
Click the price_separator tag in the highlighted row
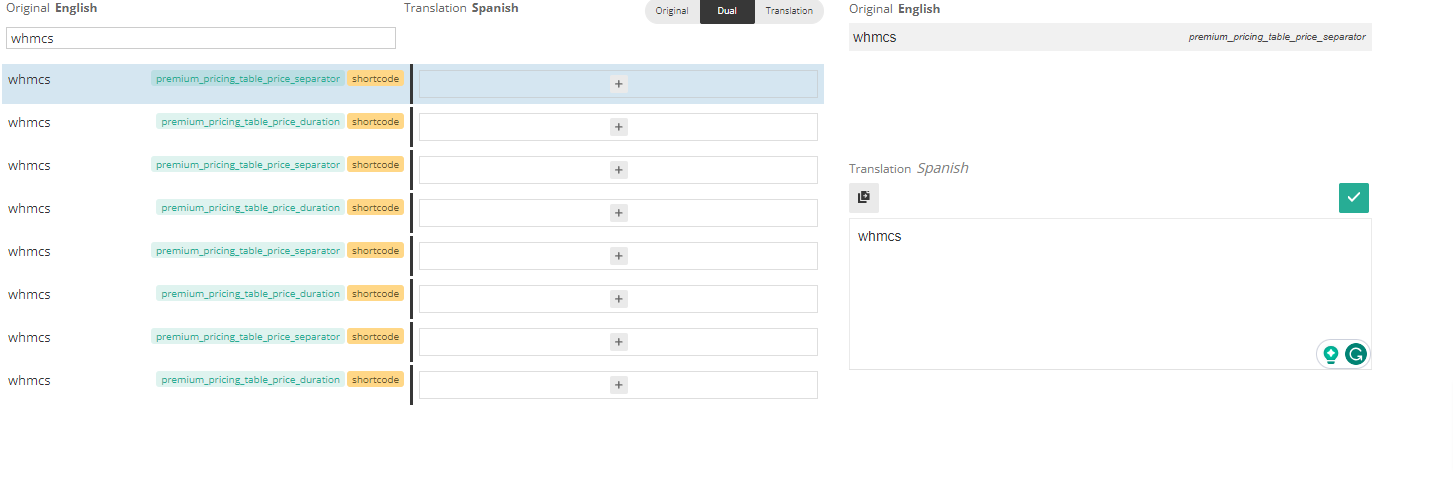pyautogui.click(x=248, y=78)
